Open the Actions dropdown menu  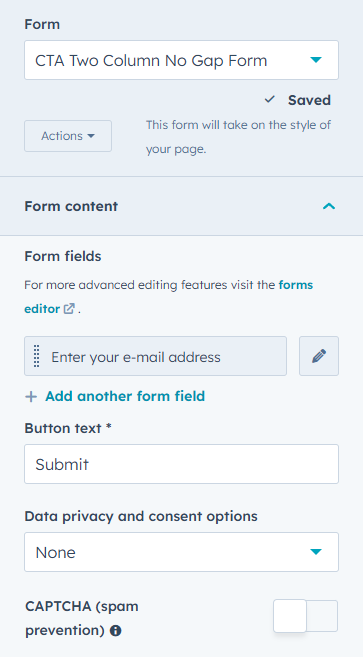point(68,136)
